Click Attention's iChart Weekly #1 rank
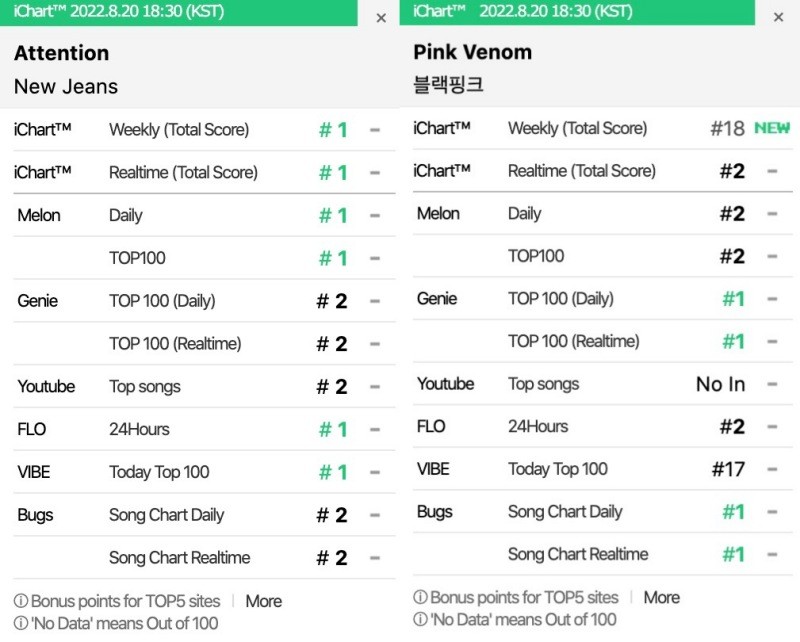The width and height of the screenshot is (800, 642). [x=333, y=130]
